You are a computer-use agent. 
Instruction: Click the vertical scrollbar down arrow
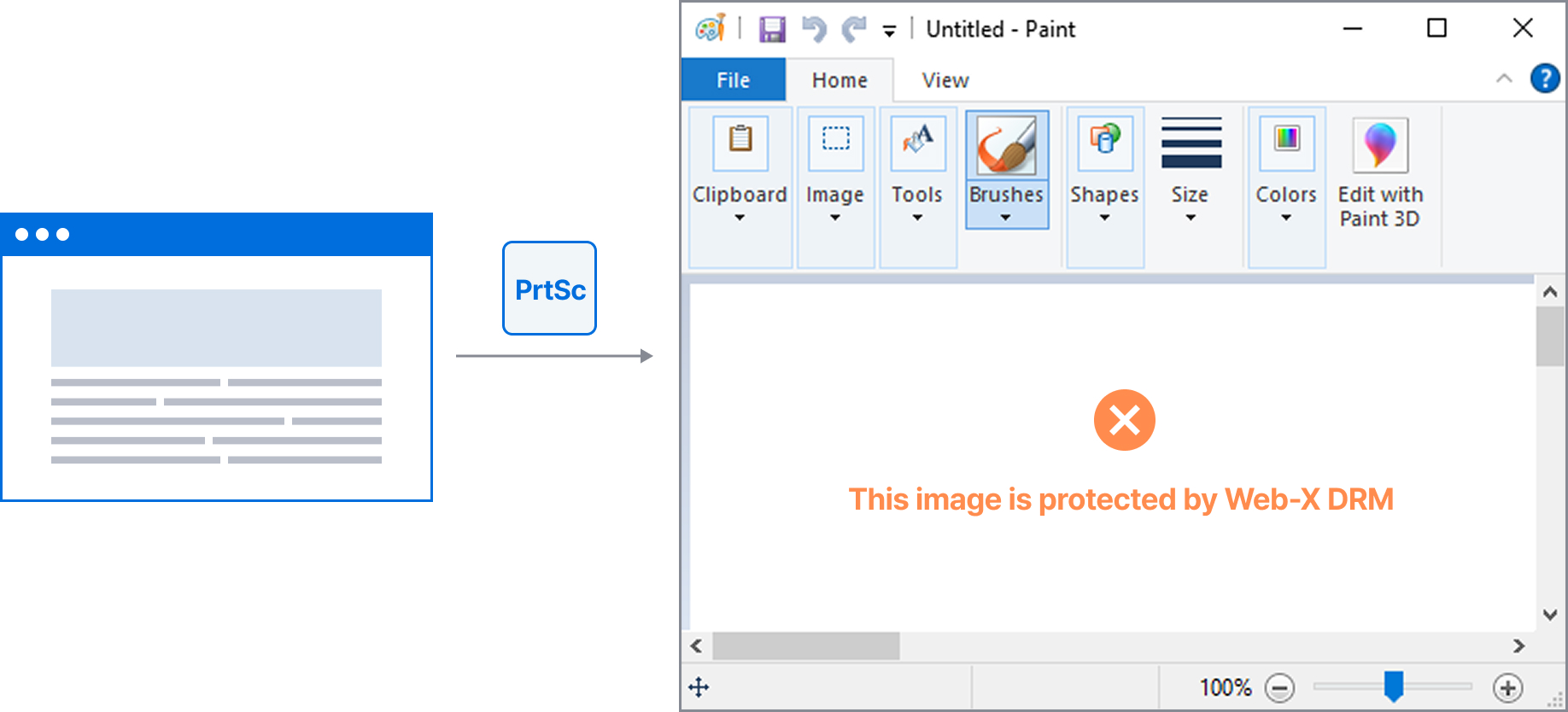[x=1550, y=615]
